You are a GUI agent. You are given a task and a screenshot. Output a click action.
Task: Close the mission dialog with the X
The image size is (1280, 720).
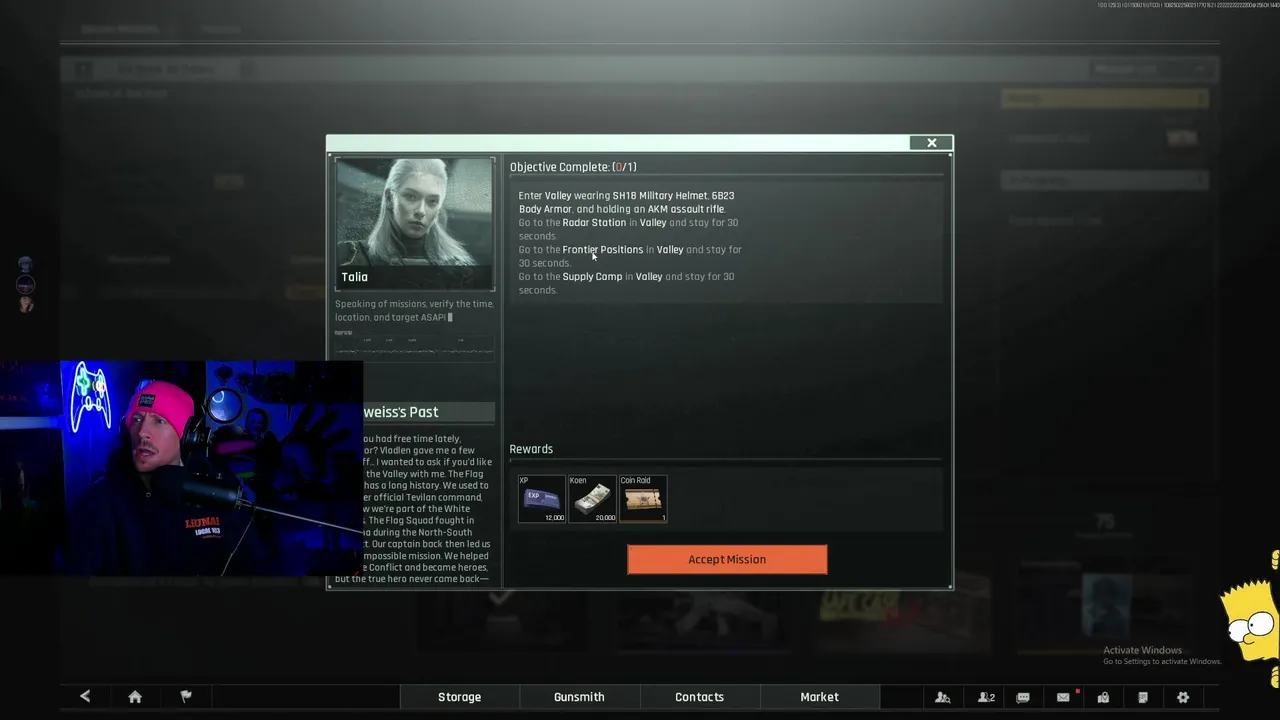tap(931, 143)
